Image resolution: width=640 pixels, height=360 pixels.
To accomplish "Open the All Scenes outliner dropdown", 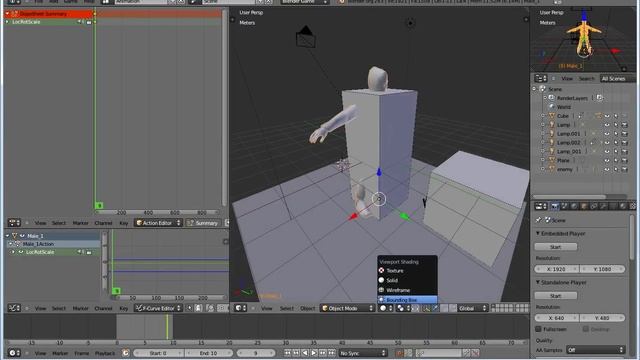I will click(x=617, y=78).
